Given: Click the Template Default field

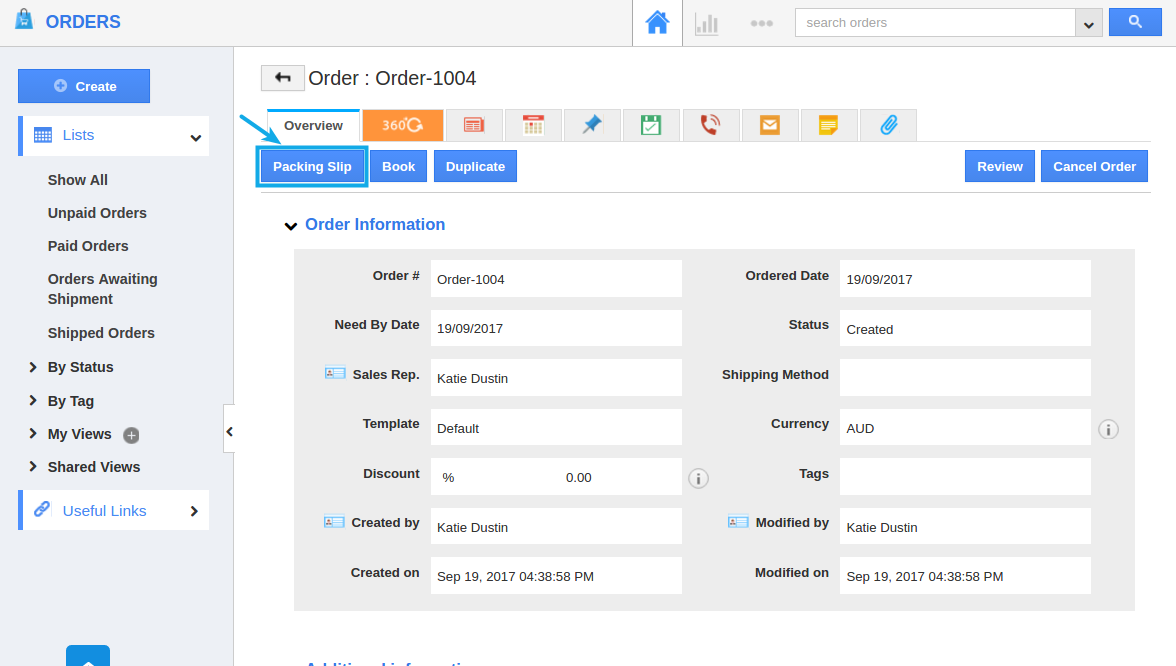Looking at the screenshot, I should [x=556, y=428].
